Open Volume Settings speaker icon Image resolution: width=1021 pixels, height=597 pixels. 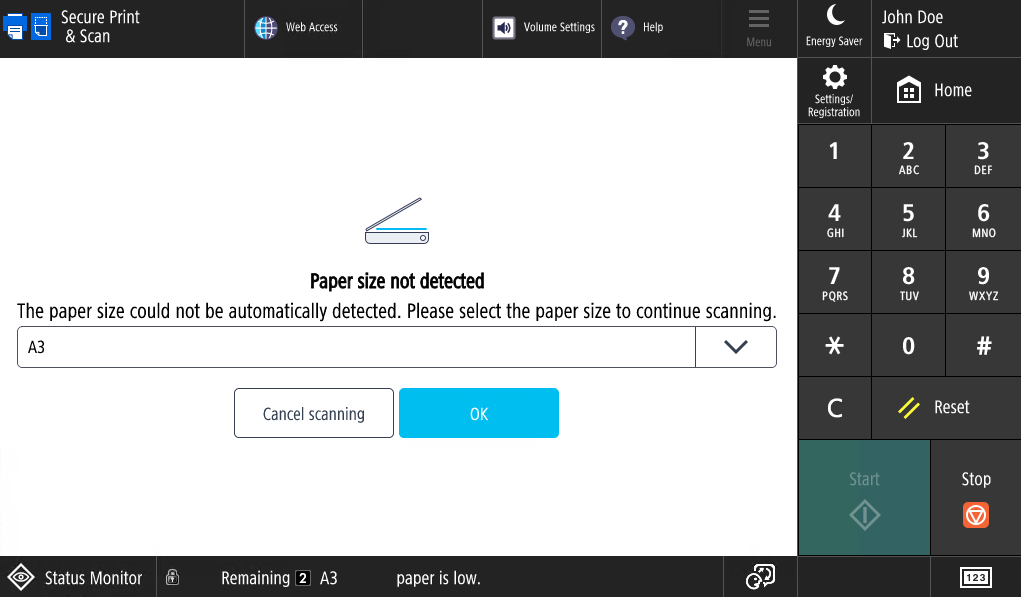click(503, 28)
